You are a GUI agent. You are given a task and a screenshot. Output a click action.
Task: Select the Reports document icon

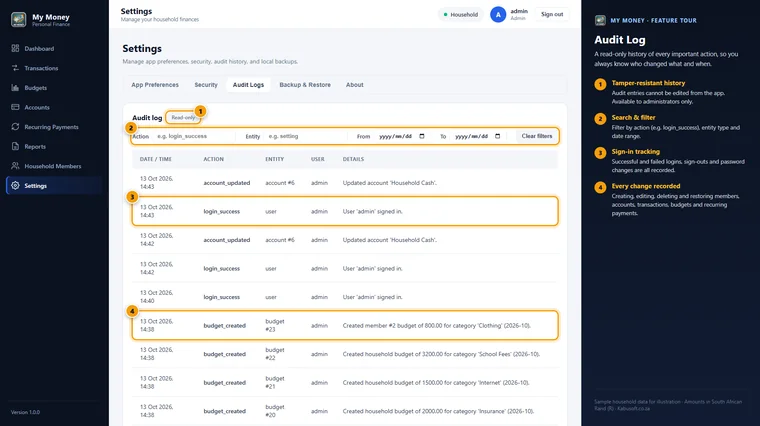click(15, 146)
